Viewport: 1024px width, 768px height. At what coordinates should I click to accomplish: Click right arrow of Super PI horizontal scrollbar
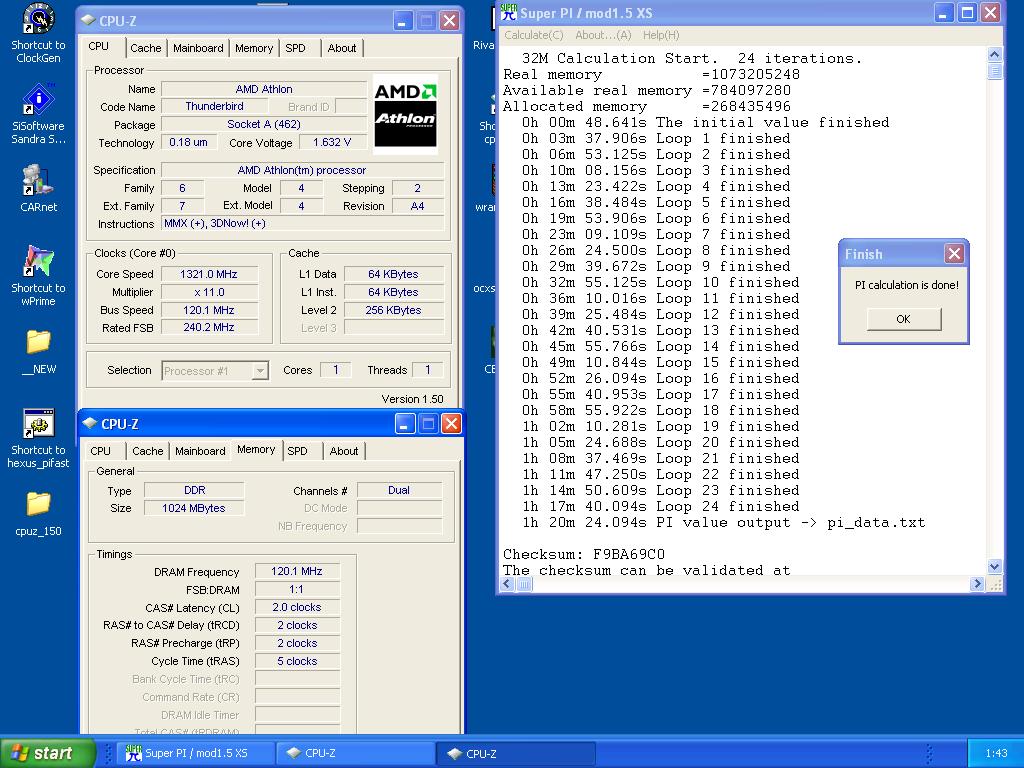[977, 584]
